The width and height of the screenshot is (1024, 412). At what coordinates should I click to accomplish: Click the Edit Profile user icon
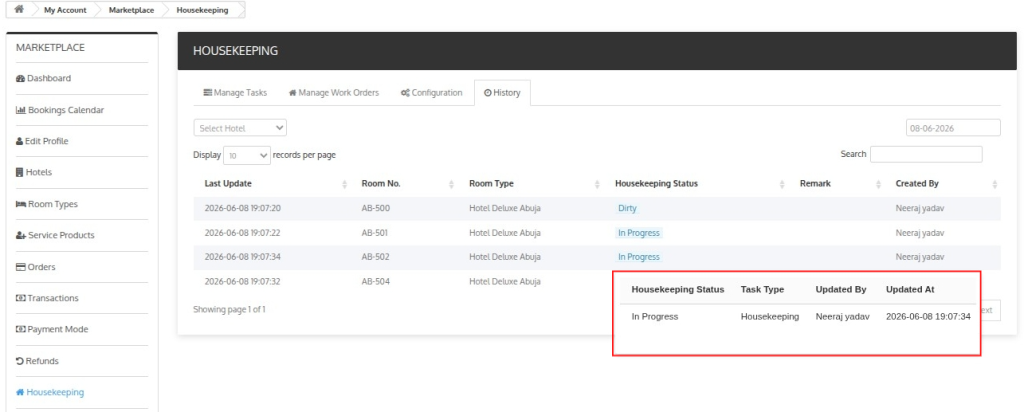pos(19,142)
